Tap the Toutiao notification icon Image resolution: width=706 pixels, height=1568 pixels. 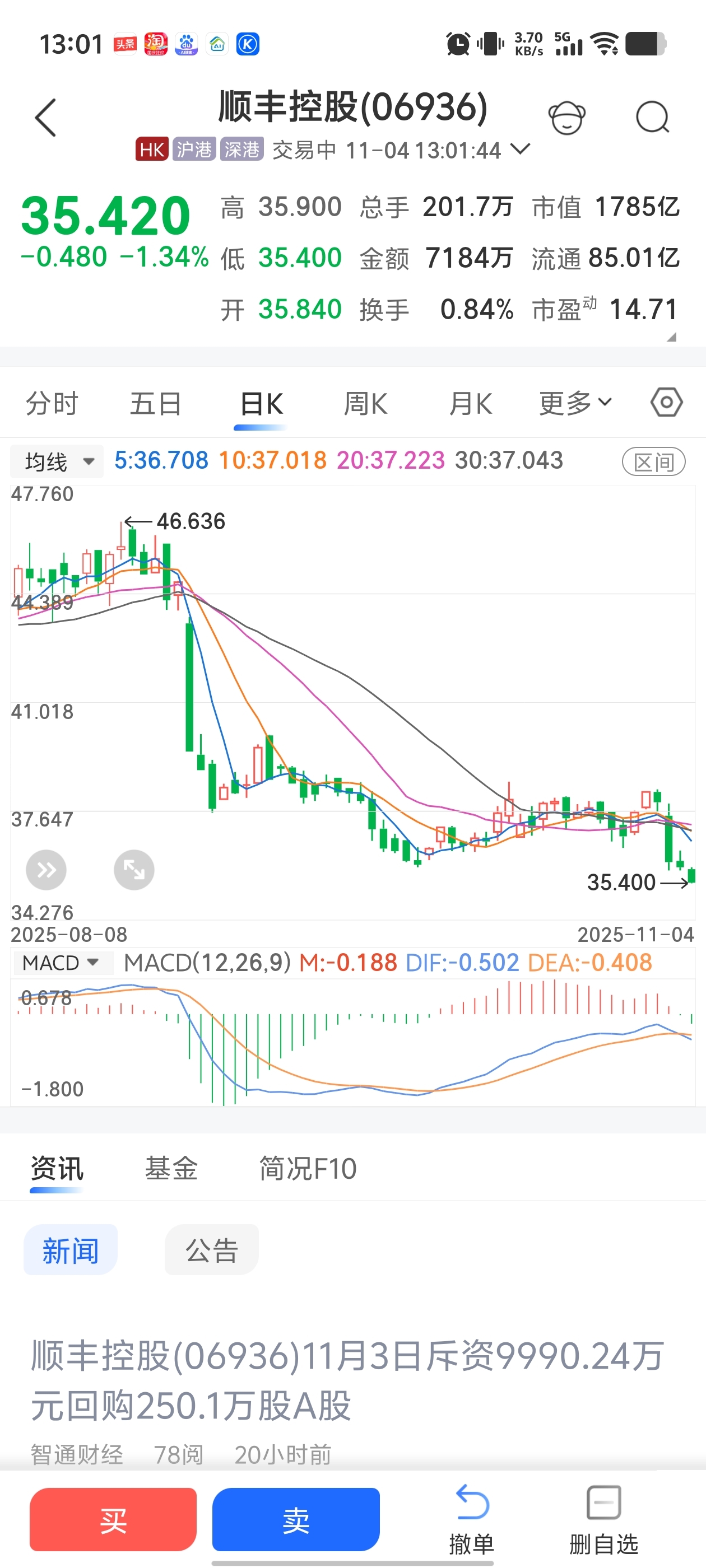tap(125, 44)
